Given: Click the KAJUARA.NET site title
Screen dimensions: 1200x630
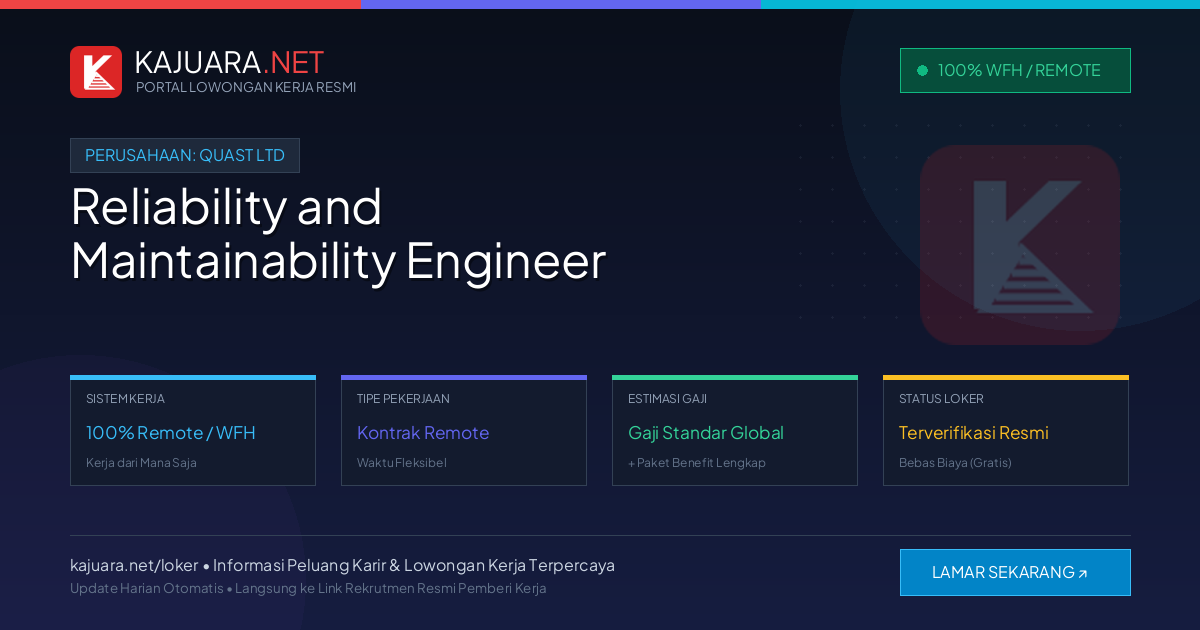Looking at the screenshot, I should [229, 62].
